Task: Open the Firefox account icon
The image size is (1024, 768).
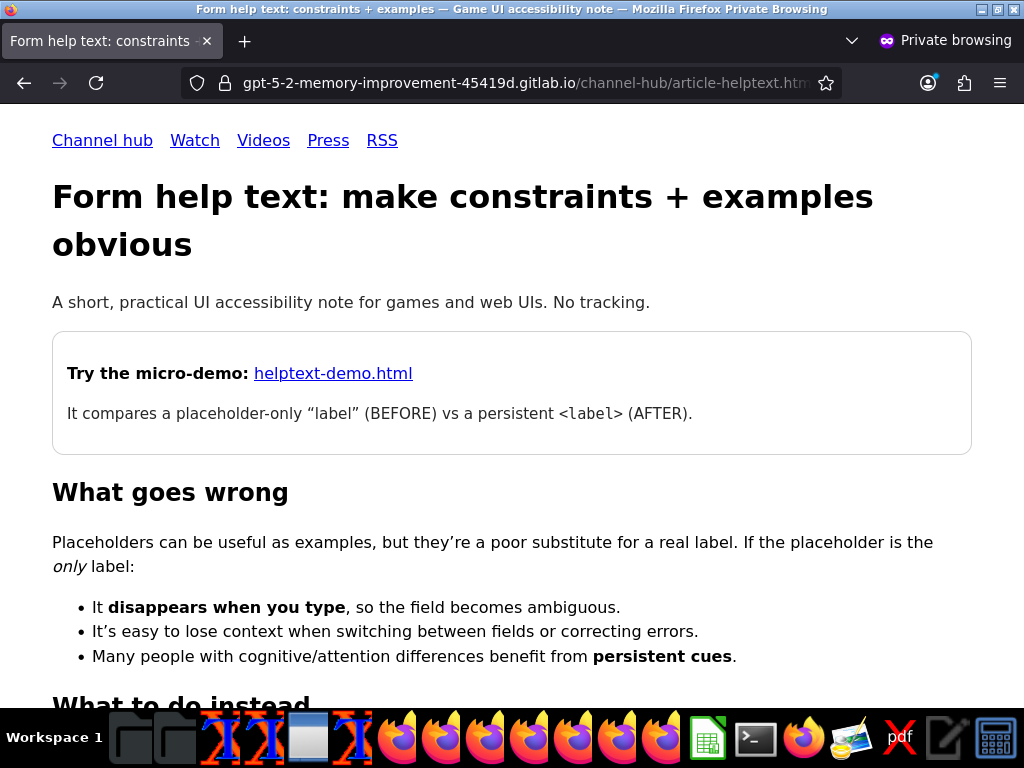Action: pos(928,83)
